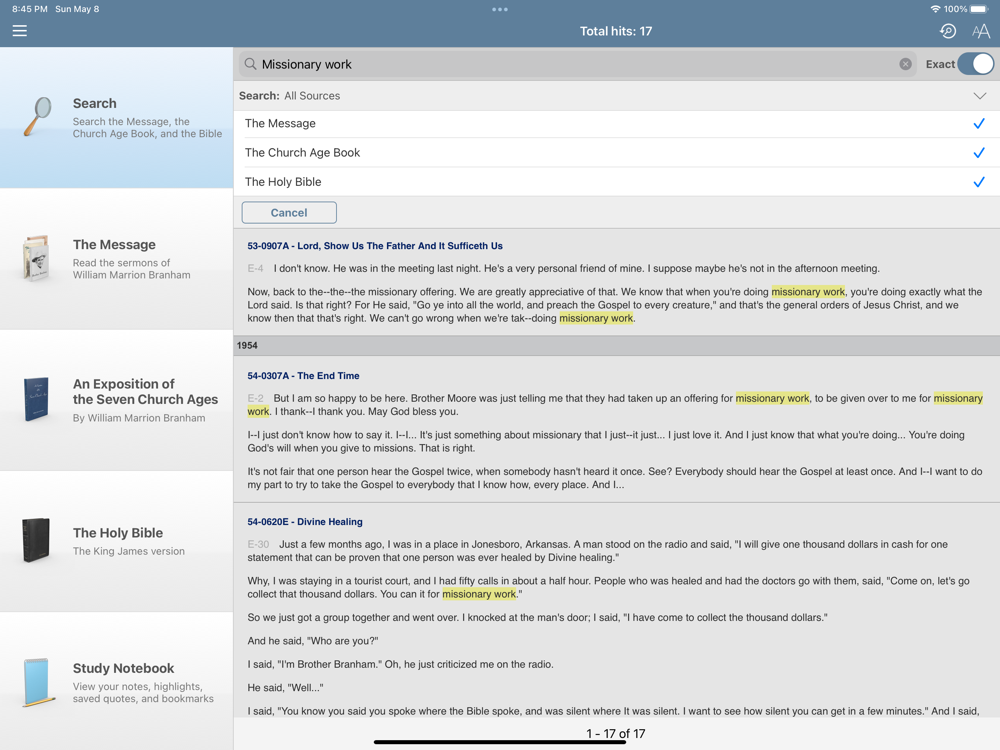Click the Search: All Sources label
This screenshot has width=1000, height=750.
coord(290,96)
